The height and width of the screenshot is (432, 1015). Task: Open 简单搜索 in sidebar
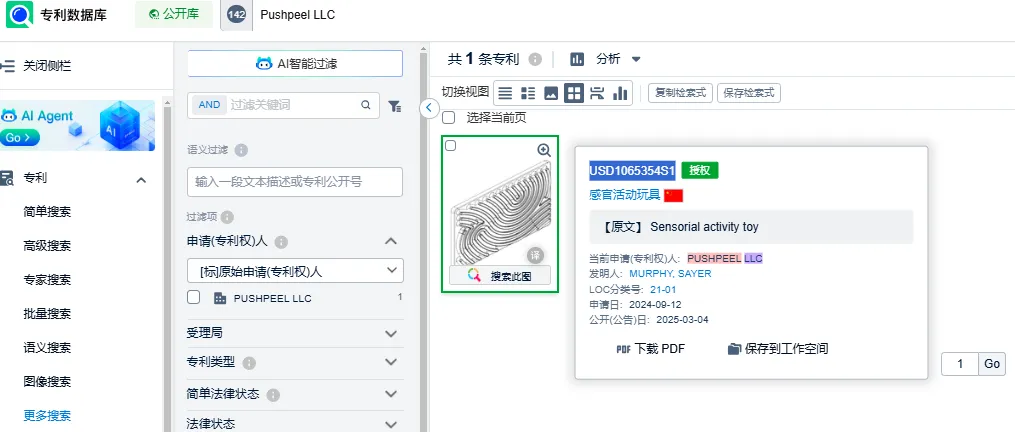[x=47, y=212]
